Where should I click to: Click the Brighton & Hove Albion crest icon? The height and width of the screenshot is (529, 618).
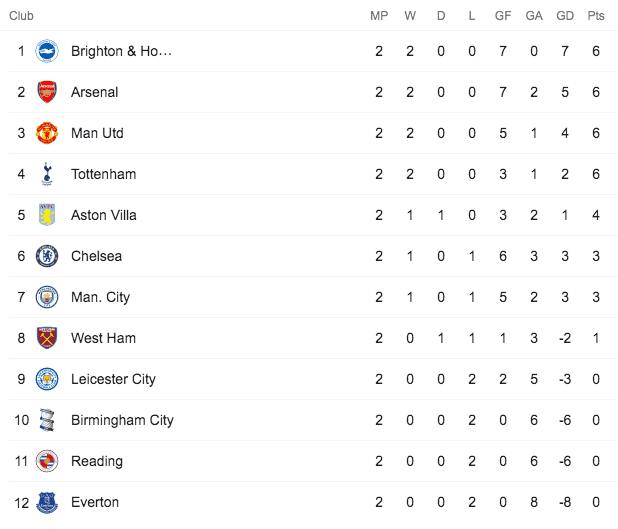click(x=47, y=51)
